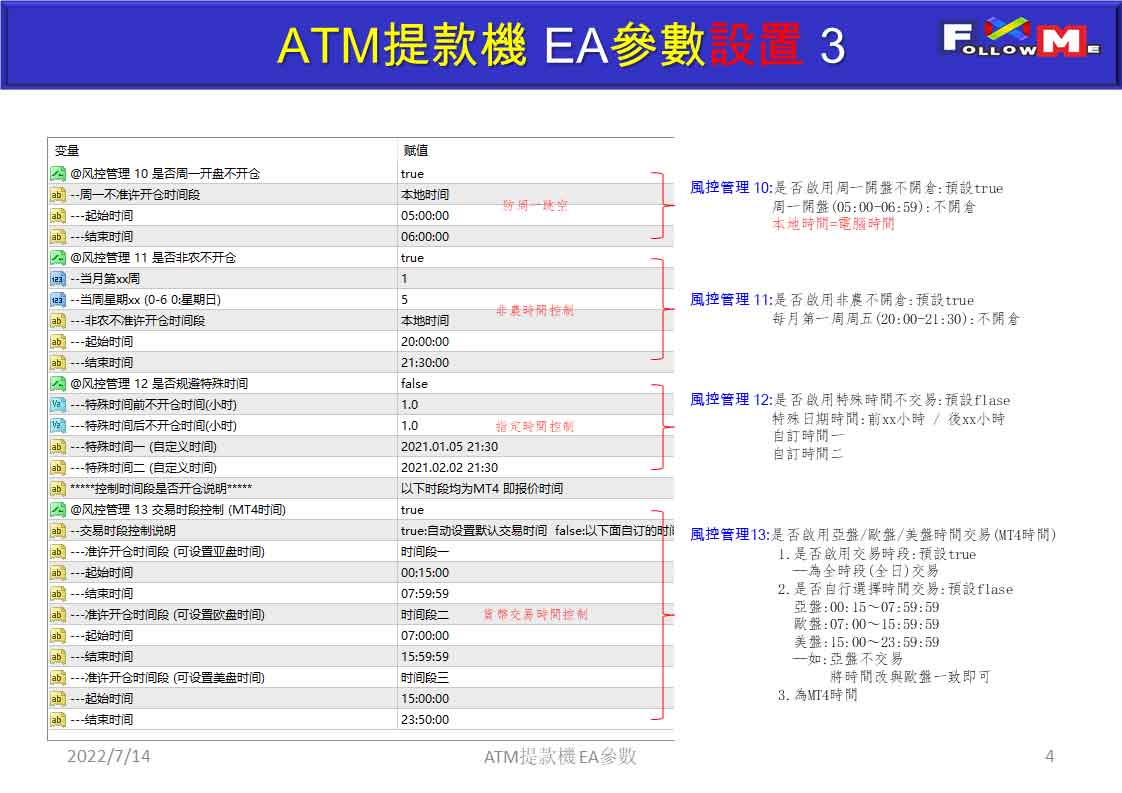Click the 05:00:00 起始时间 value field
The width and height of the screenshot is (1122, 793).
click(535, 215)
